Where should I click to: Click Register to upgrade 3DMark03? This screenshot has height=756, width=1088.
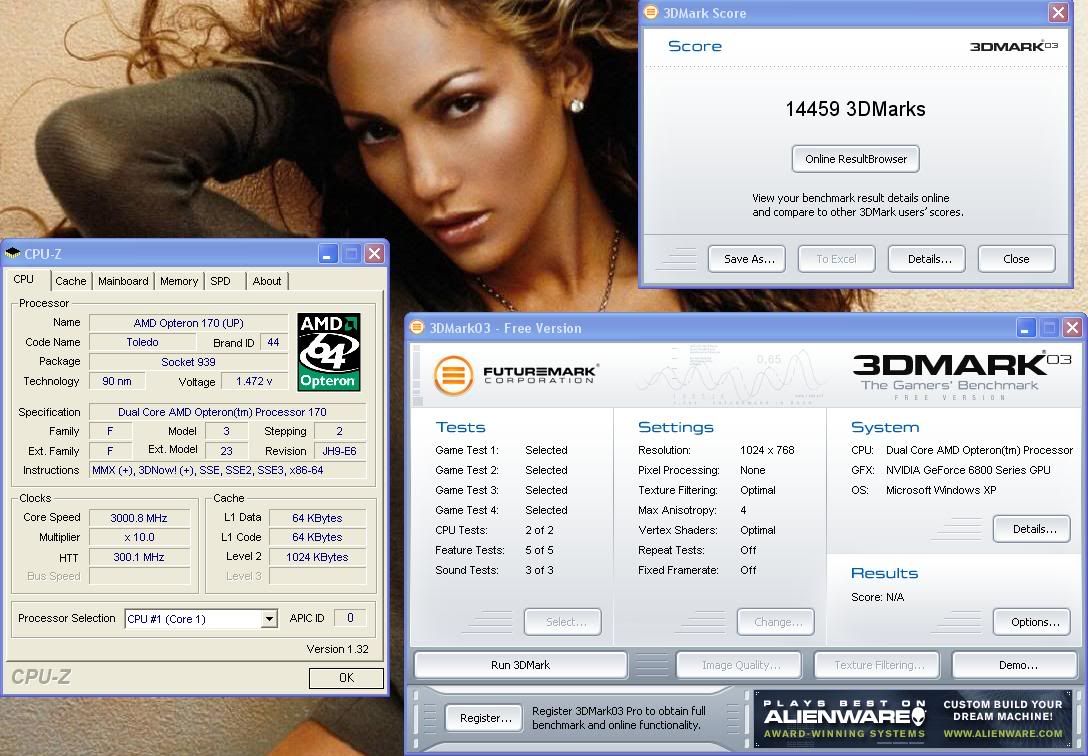[485, 718]
